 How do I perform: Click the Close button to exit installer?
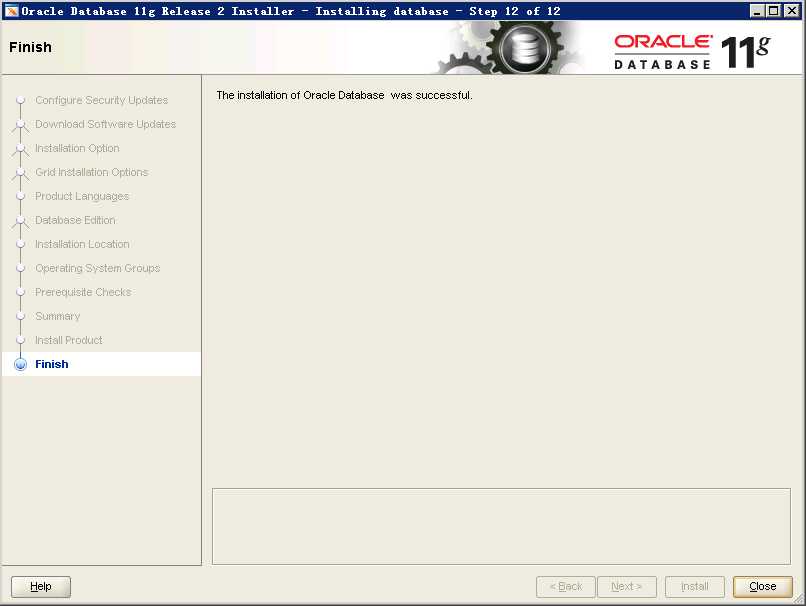click(763, 586)
